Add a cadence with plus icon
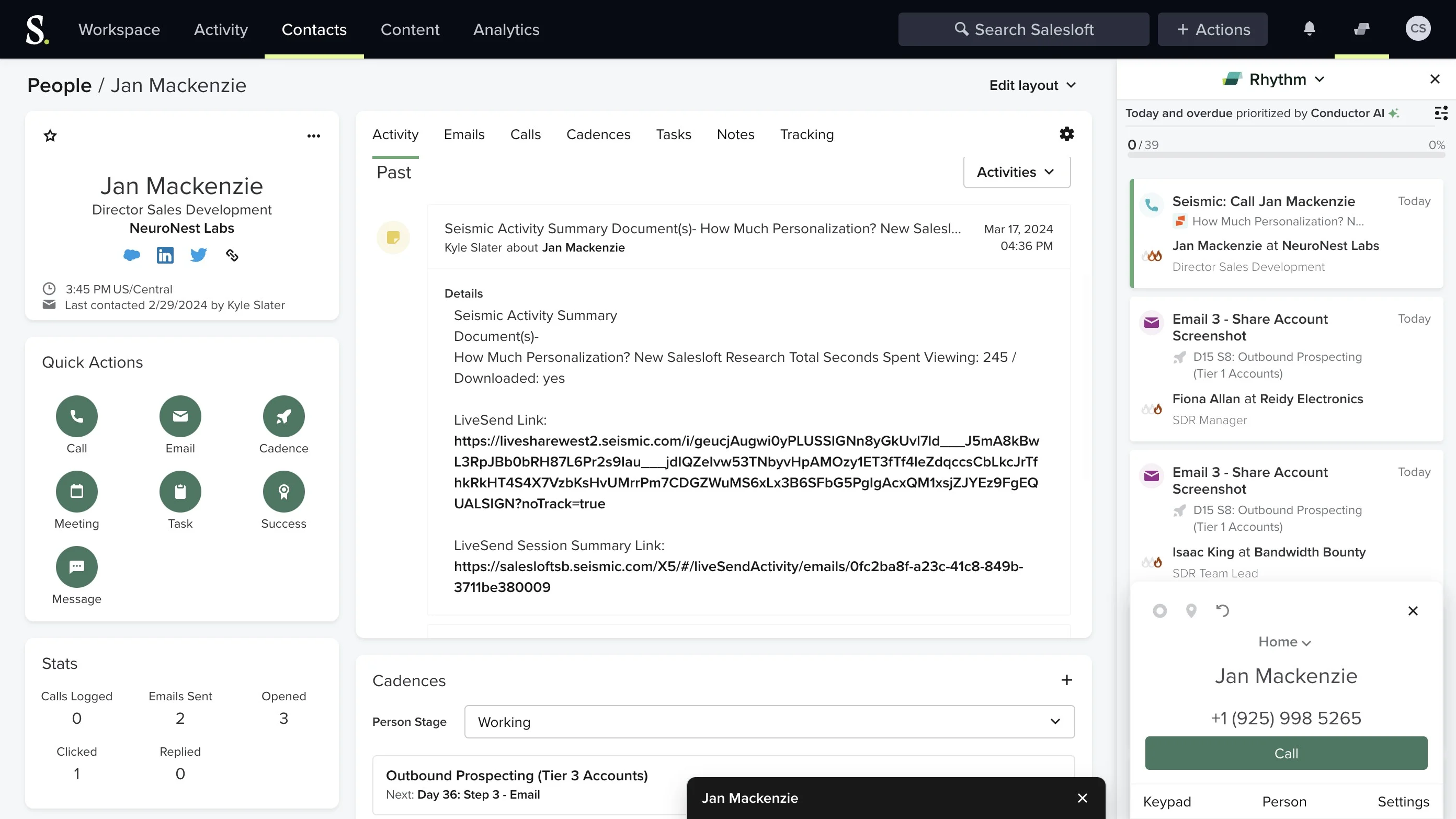This screenshot has height=819, width=1456. click(x=1066, y=680)
